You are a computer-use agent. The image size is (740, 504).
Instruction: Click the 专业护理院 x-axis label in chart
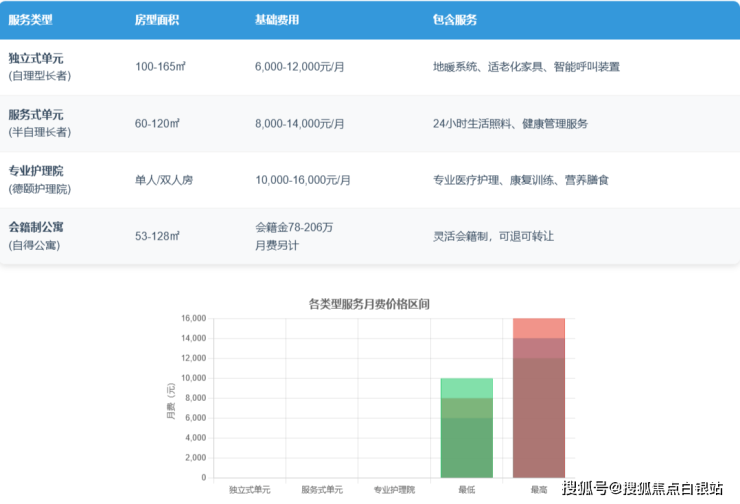pyautogui.click(x=394, y=490)
